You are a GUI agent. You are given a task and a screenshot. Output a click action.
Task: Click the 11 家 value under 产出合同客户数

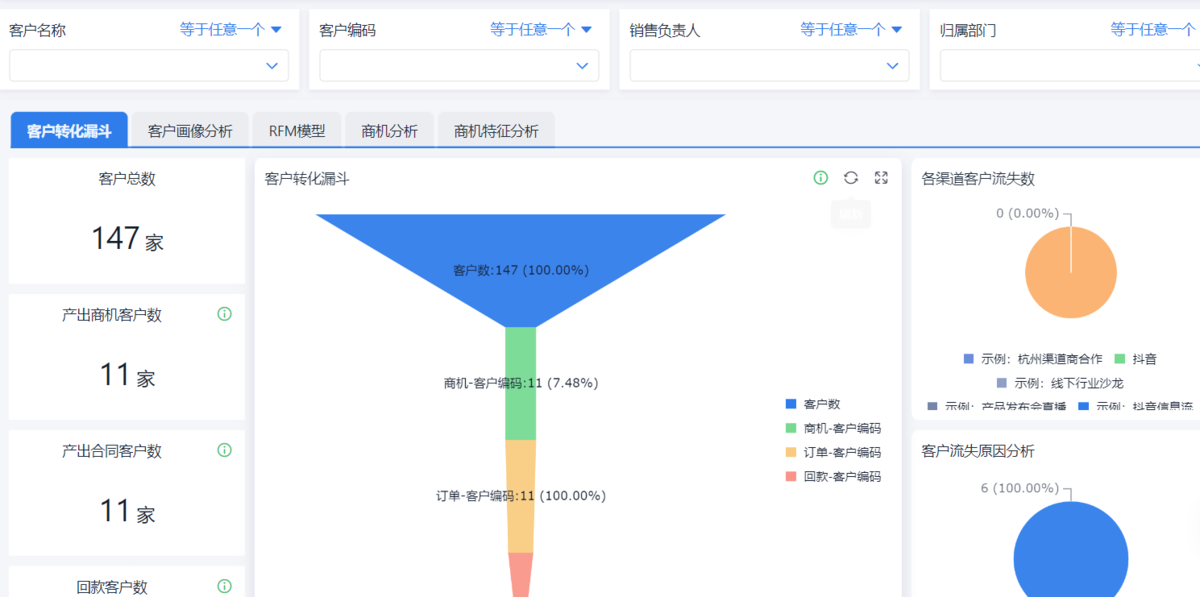(x=127, y=511)
